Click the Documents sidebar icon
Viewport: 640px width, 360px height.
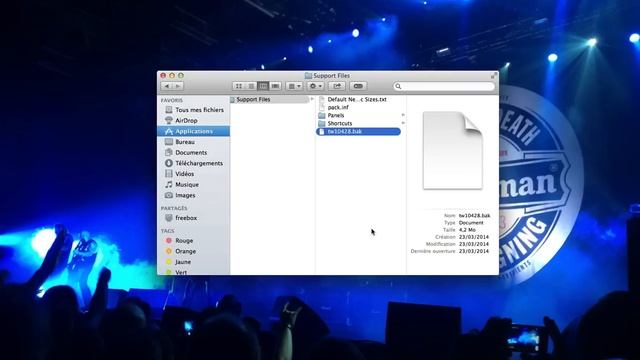coord(169,152)
